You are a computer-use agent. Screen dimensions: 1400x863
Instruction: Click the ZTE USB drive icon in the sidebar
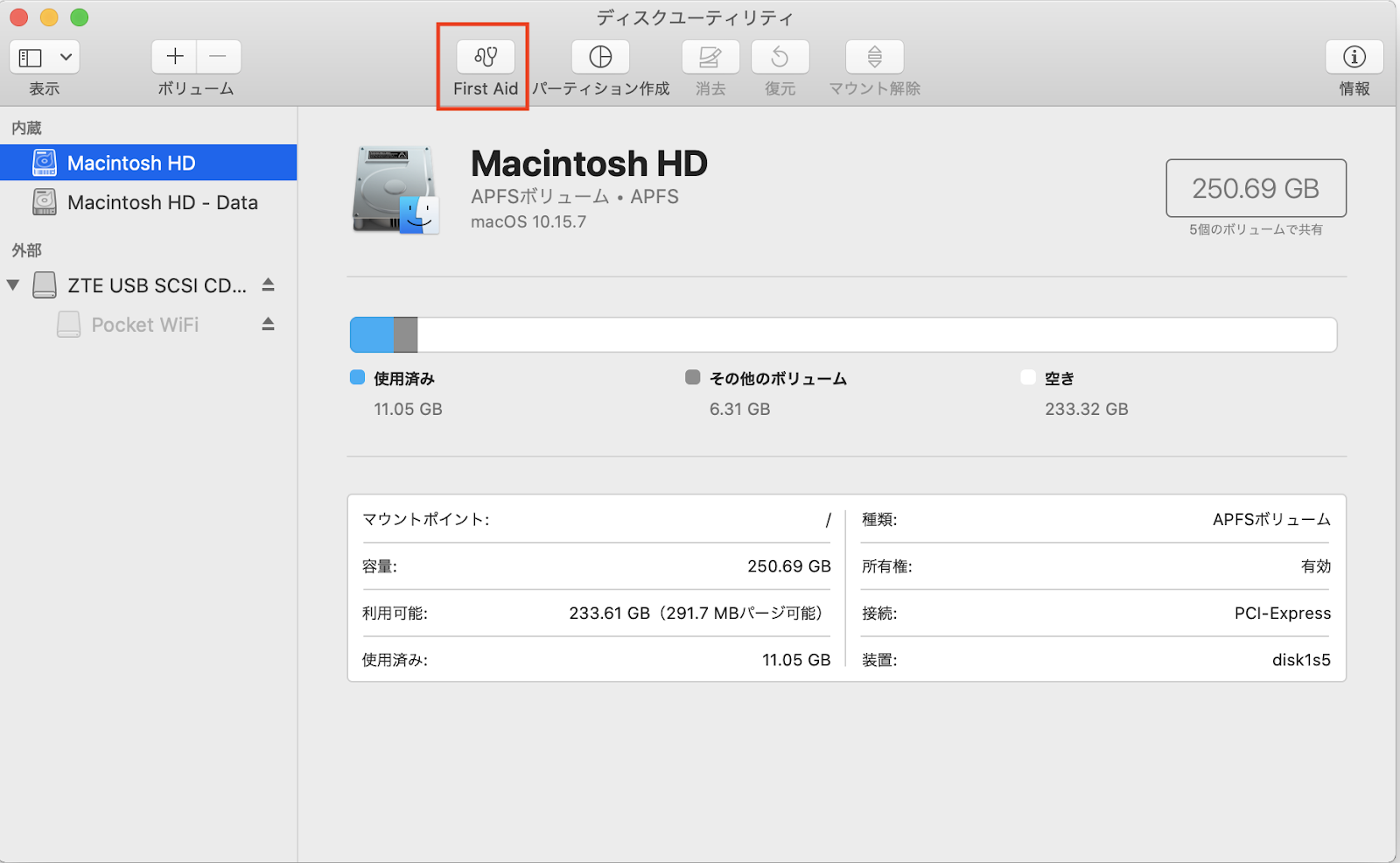[x=45, y=285]
